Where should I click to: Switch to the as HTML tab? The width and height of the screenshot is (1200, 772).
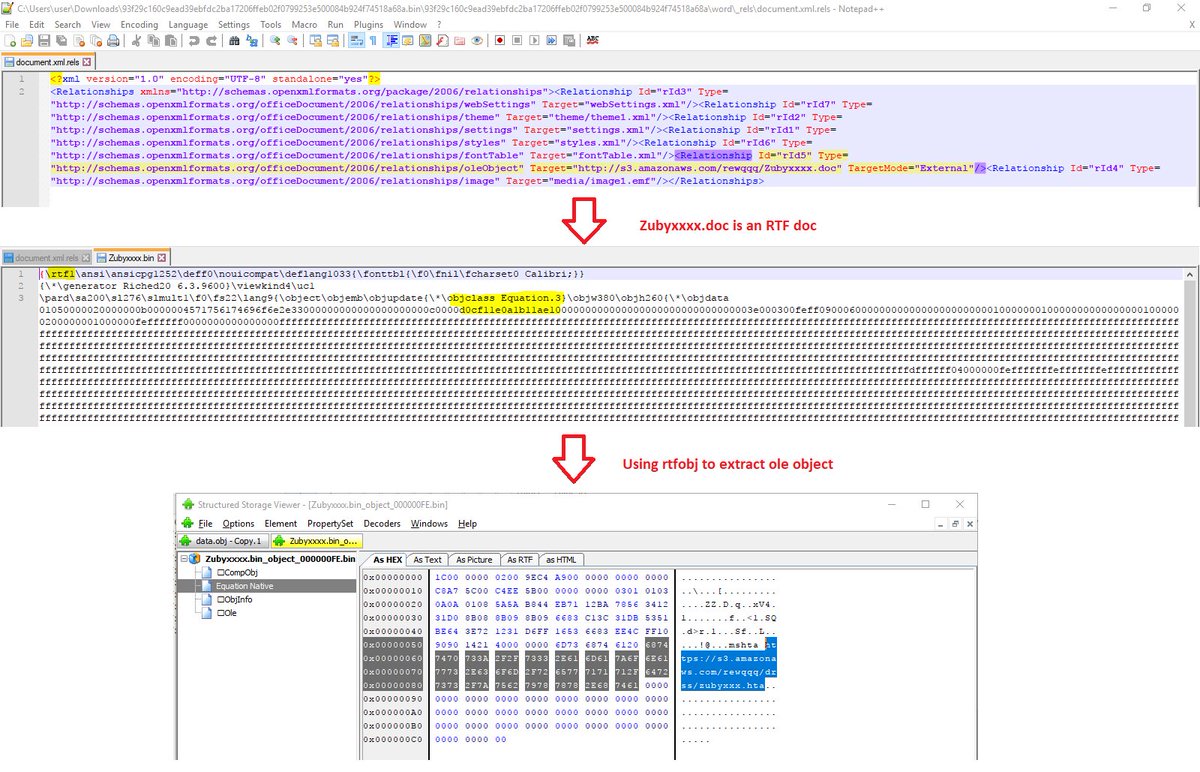tap(563, 559)
